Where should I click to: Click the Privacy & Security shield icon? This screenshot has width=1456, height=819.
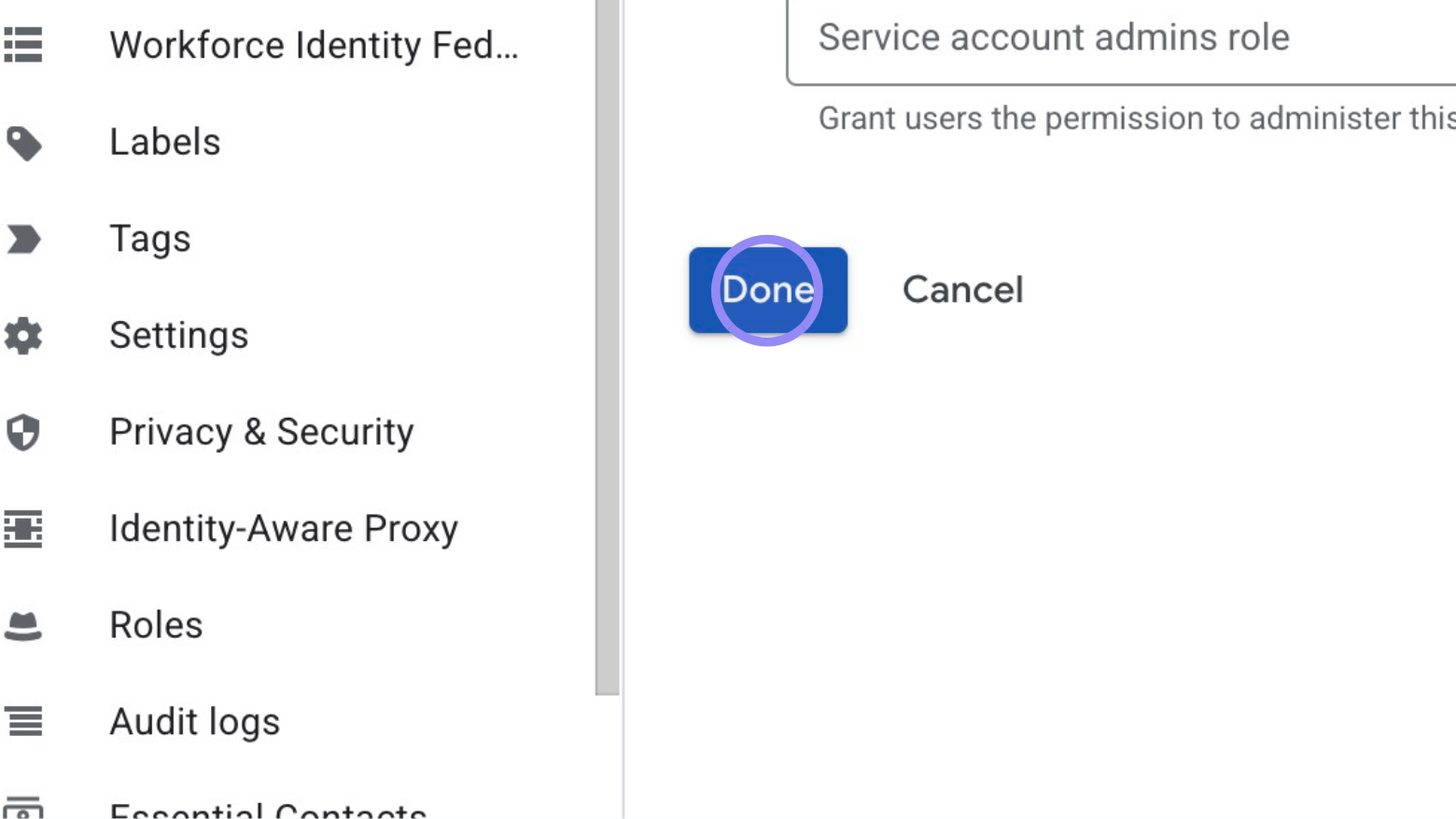click(23, 432)
